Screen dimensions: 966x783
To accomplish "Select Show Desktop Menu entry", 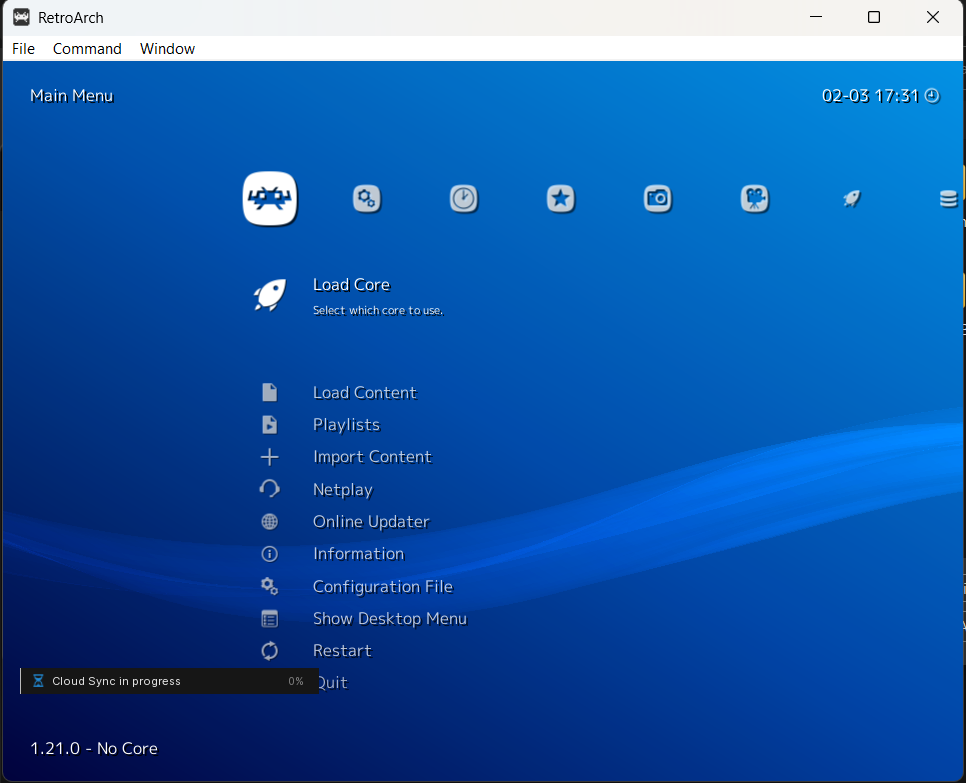I will click(x=390, y=618).
